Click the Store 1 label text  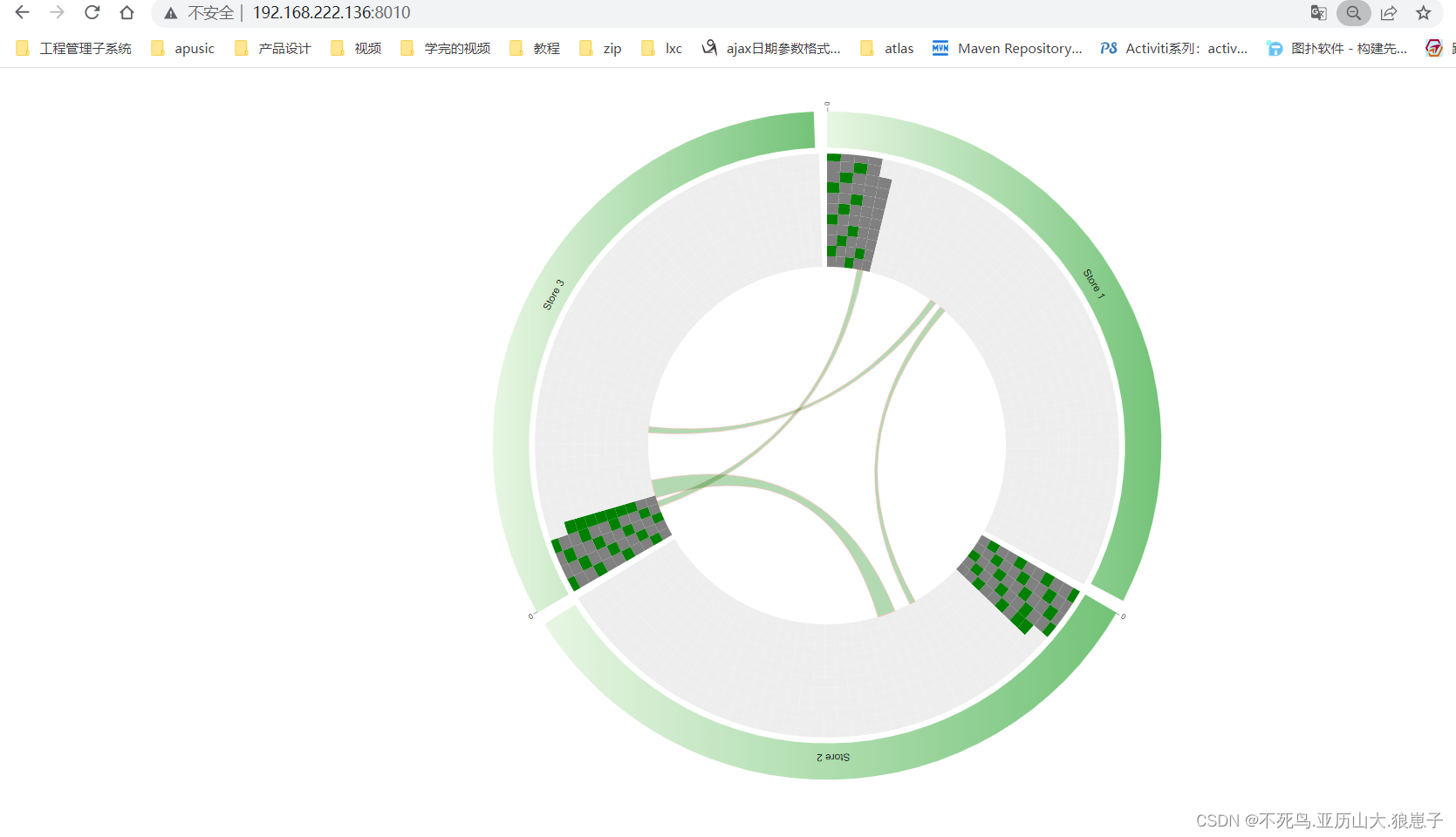pyautogui.click(x=1094, y=284)
